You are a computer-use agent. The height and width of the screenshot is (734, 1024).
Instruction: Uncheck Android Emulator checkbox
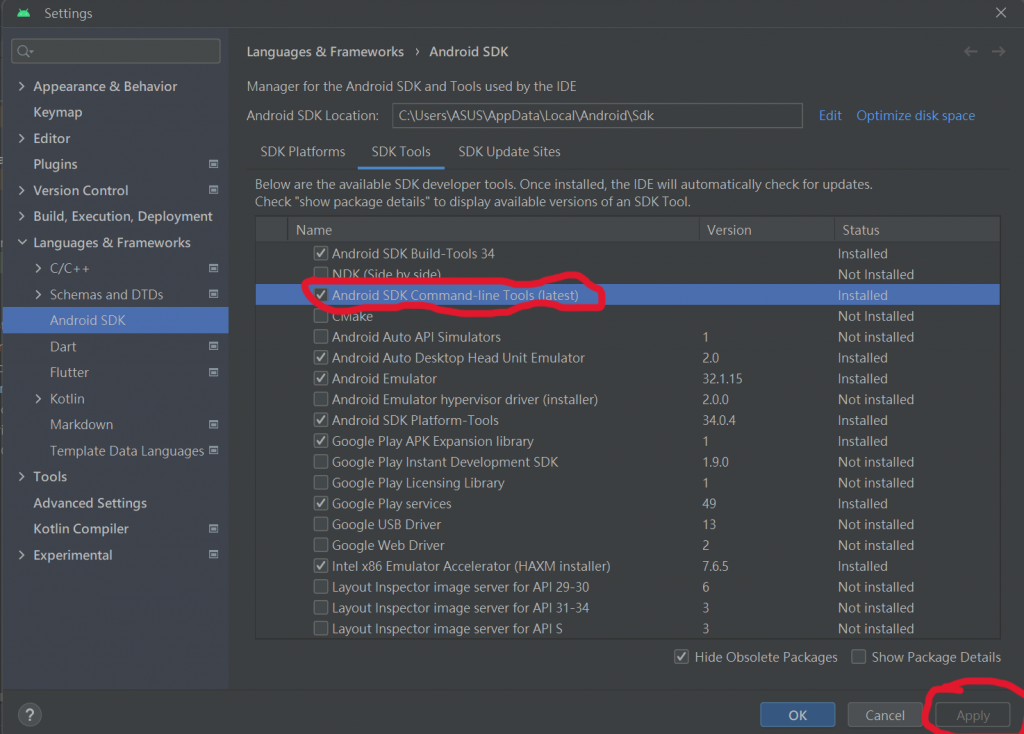[x=321, y=378]
